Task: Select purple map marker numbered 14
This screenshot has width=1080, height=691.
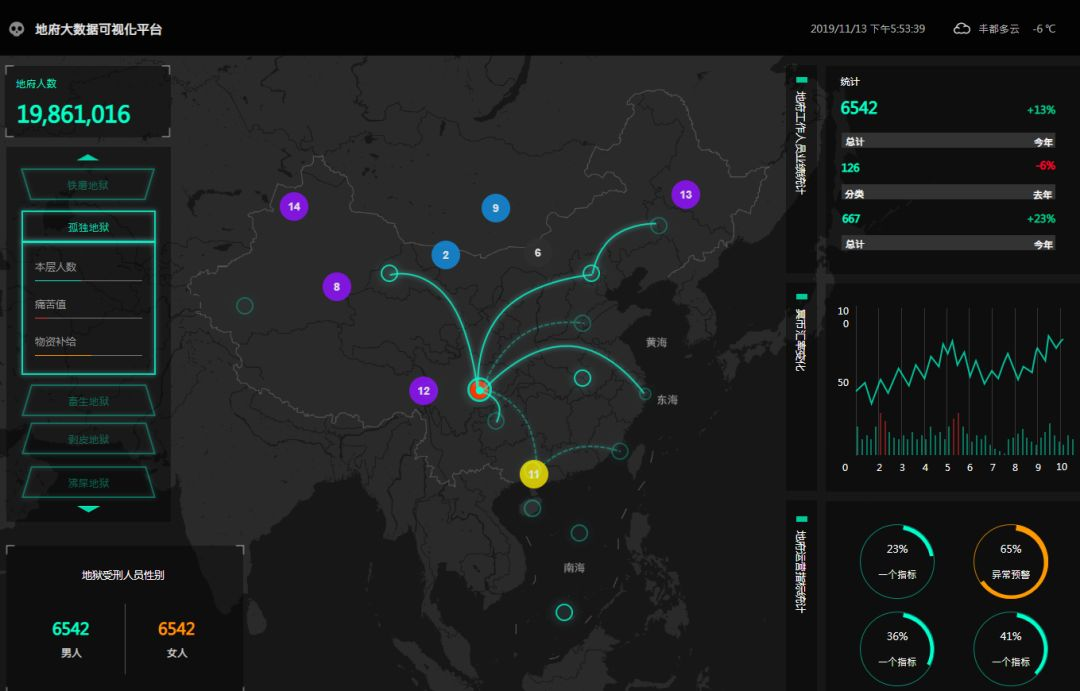Action: [x=294, y=206]
